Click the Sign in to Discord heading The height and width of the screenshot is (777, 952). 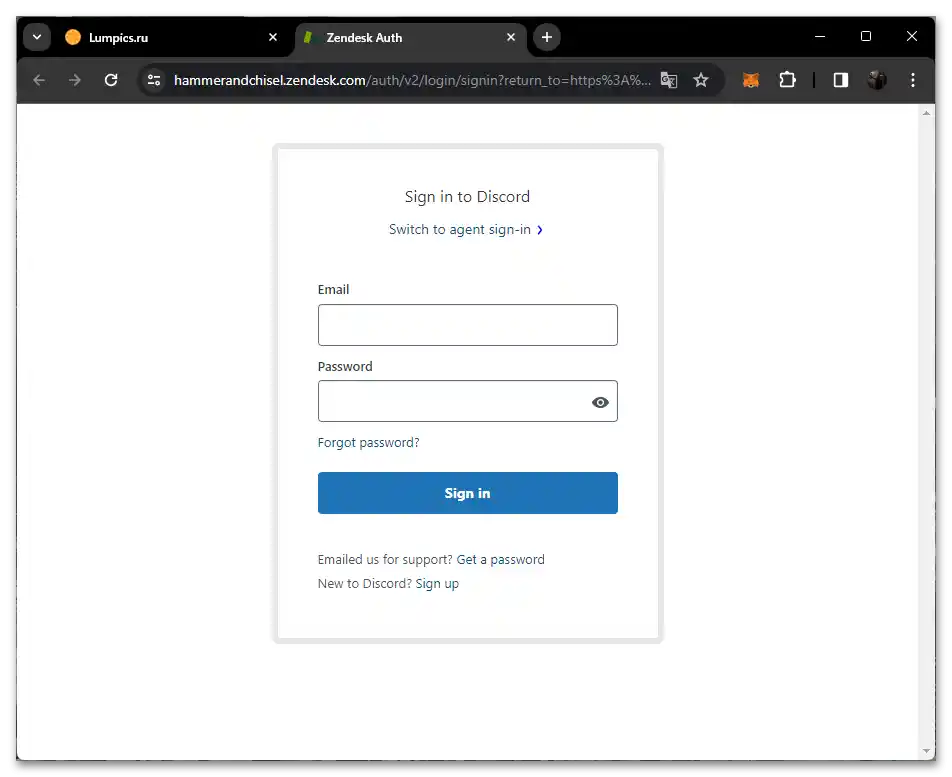pos(468,197)
